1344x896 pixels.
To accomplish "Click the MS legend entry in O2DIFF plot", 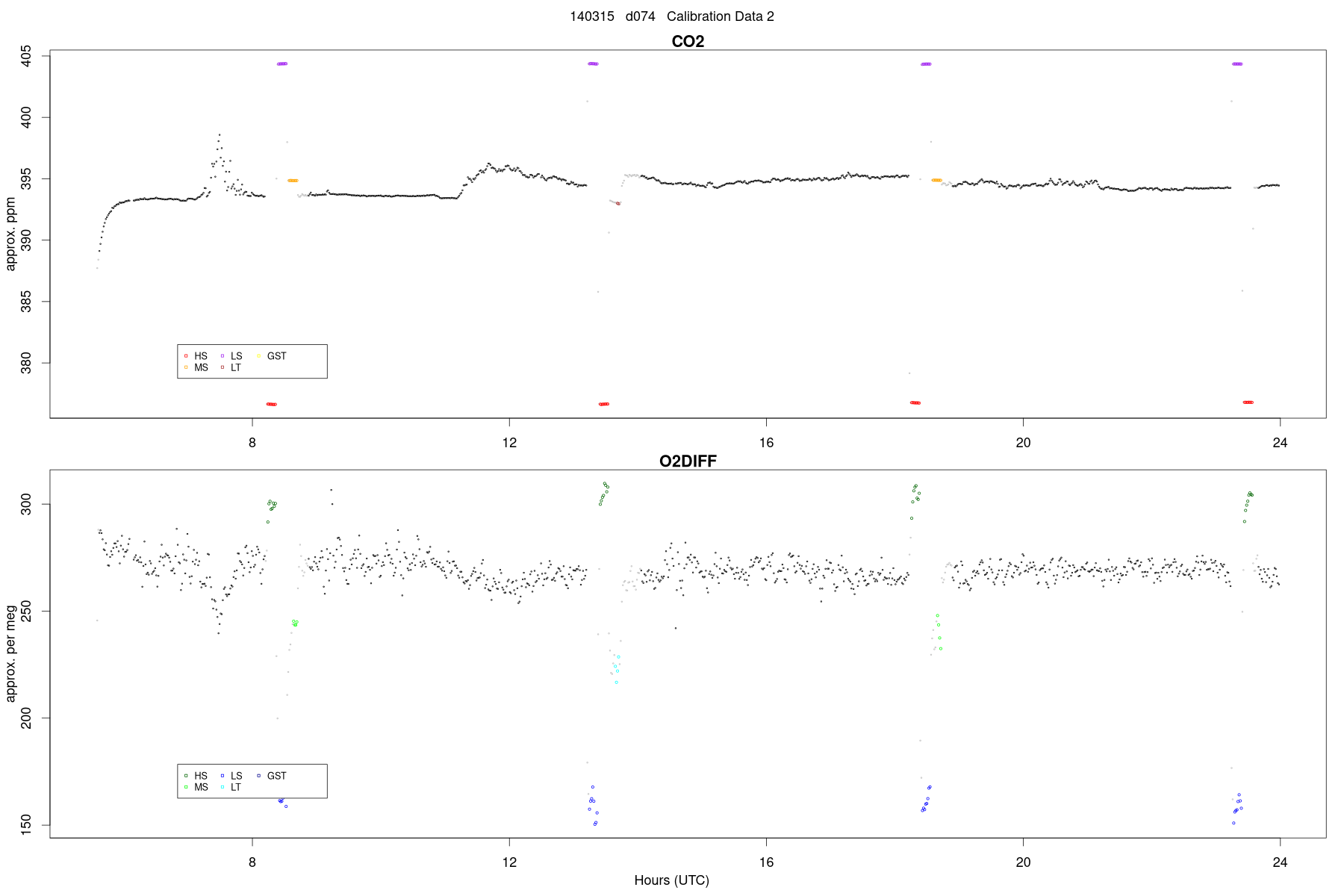I will [196, 788].
